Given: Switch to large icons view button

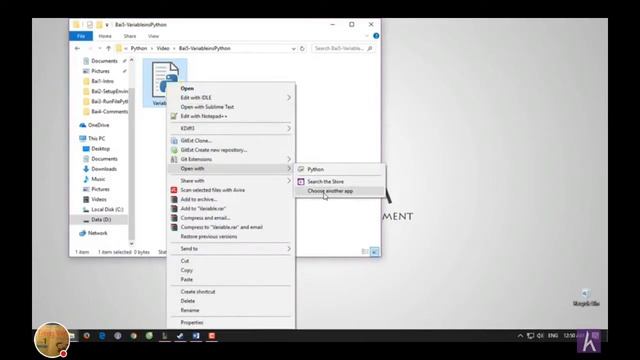Looking at the screenshot, I should 375,252.
